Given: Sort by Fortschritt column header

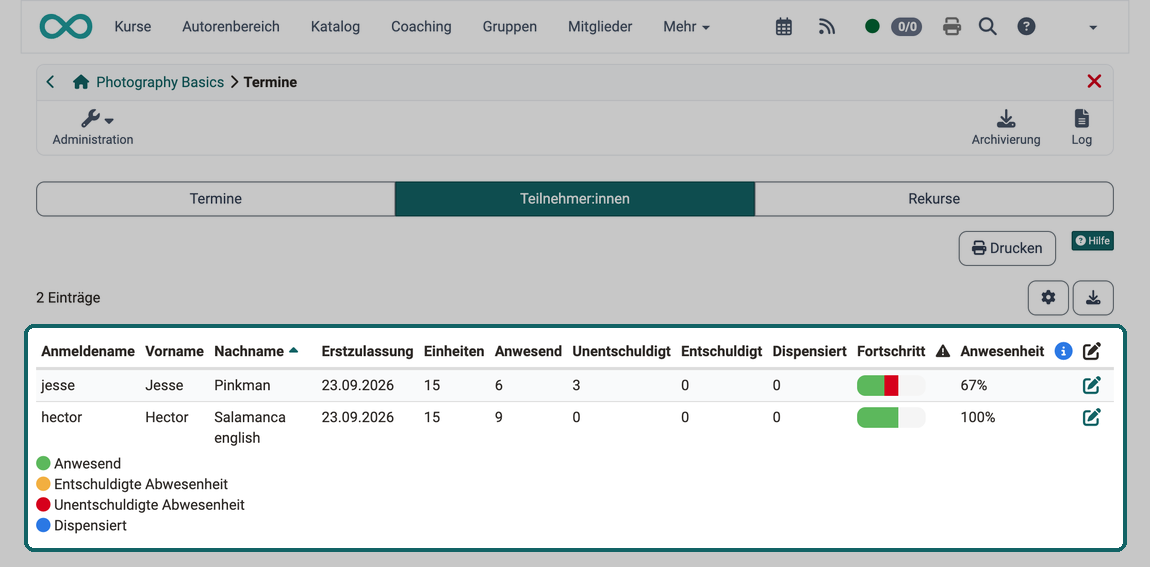Looking at the screenshot, I should (891, 351).
